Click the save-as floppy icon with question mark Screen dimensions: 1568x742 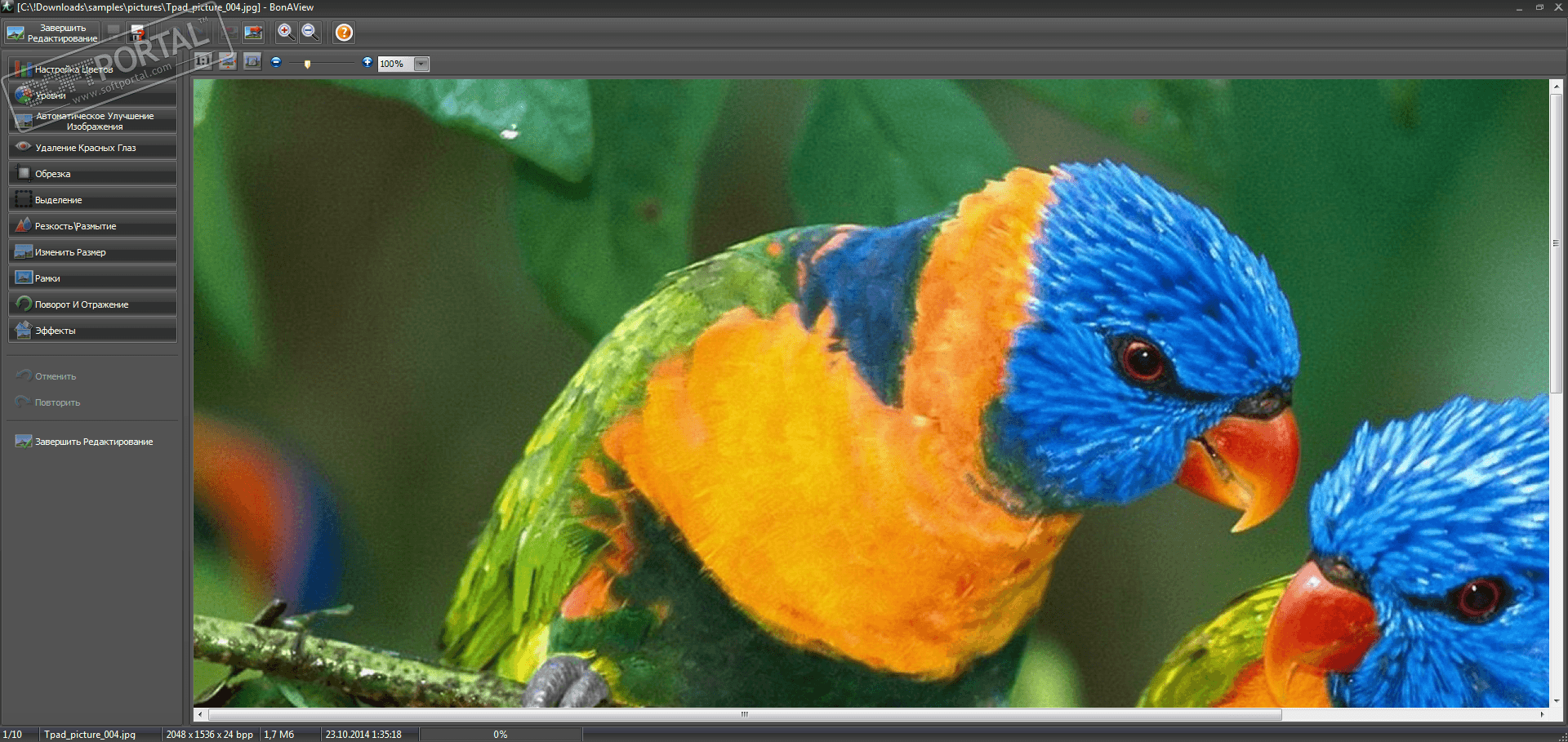click(138, 33)
